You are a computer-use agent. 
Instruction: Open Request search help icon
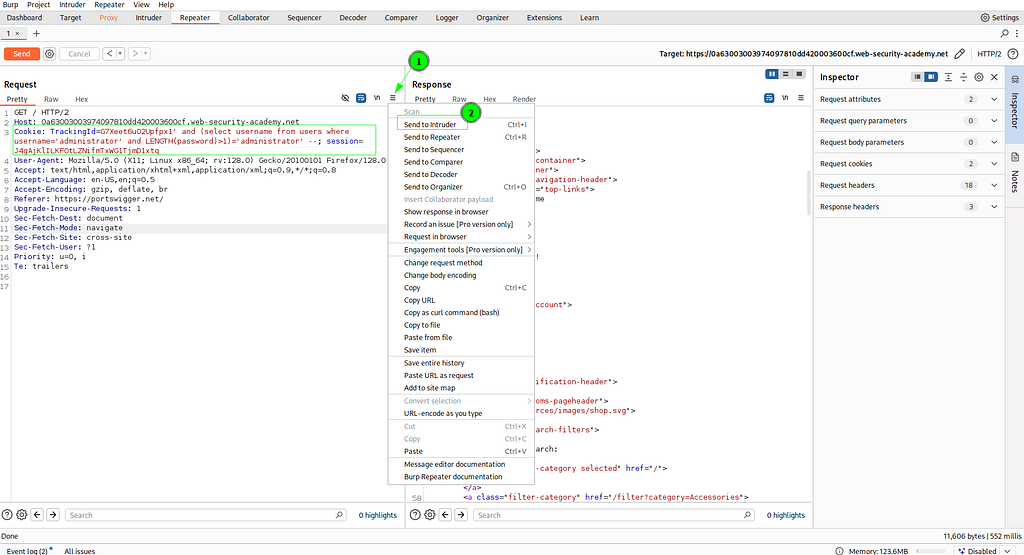7,515
